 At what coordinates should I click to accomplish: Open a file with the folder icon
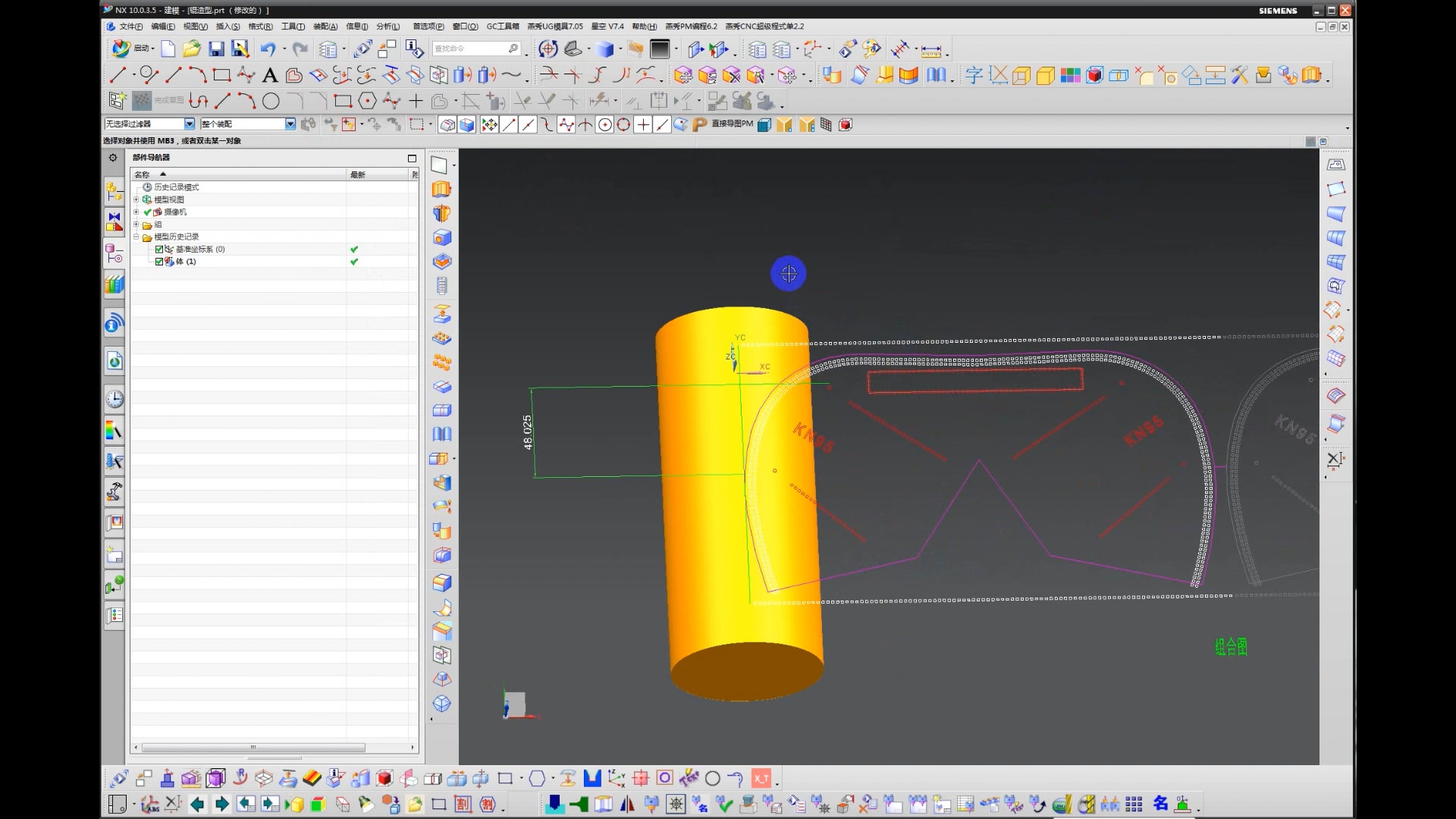(x=192, y=49)
